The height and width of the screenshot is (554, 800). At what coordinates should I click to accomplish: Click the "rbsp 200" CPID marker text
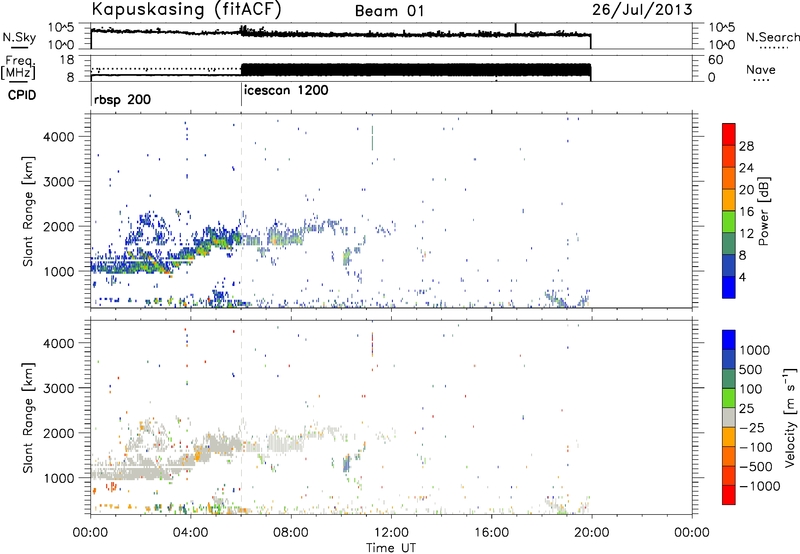122,99
